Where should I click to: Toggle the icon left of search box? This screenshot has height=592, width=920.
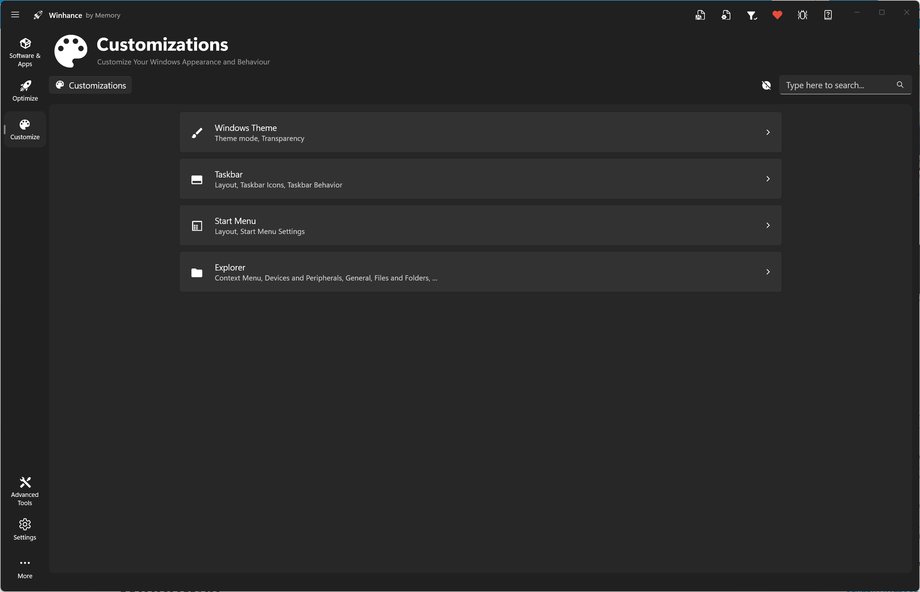point(766,86)
